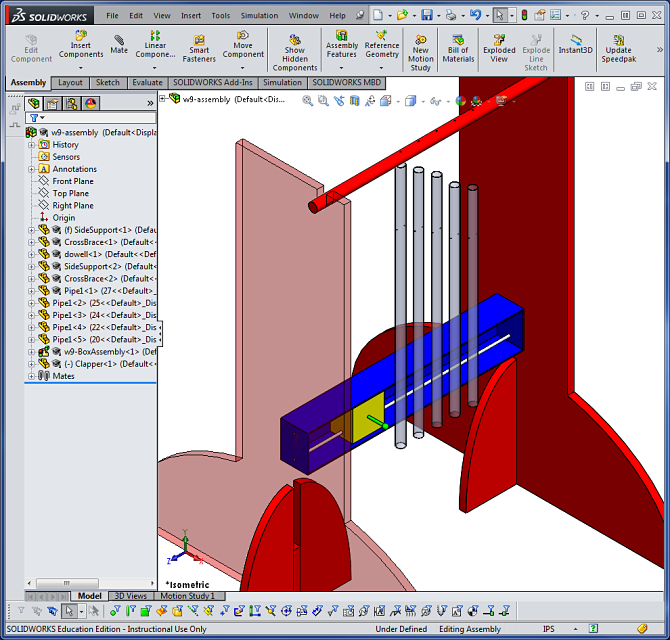Open DisplayManager panel tab
The image size is (670, 640).
90,103
